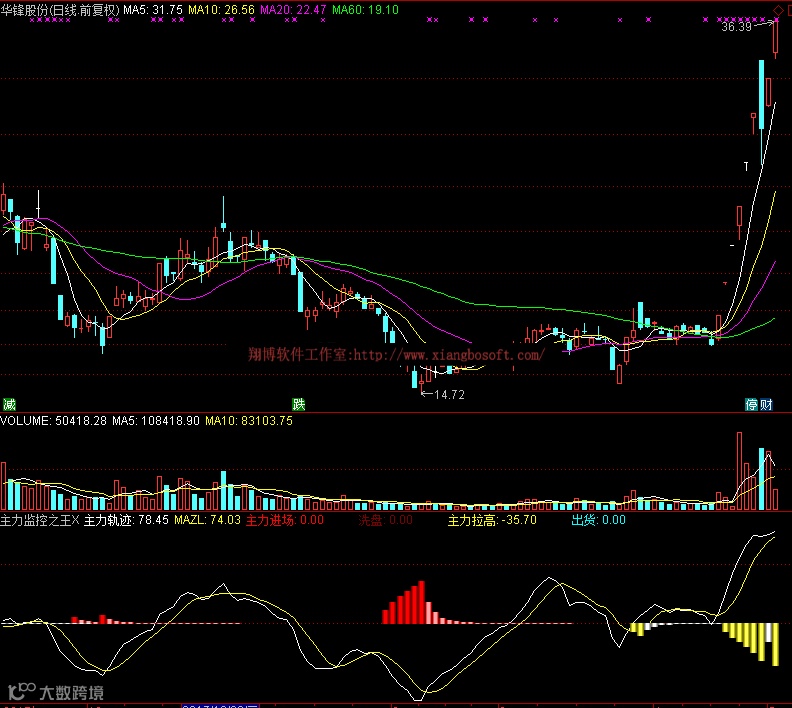Click the green 跌 badge icon

[x=299, y=404]
